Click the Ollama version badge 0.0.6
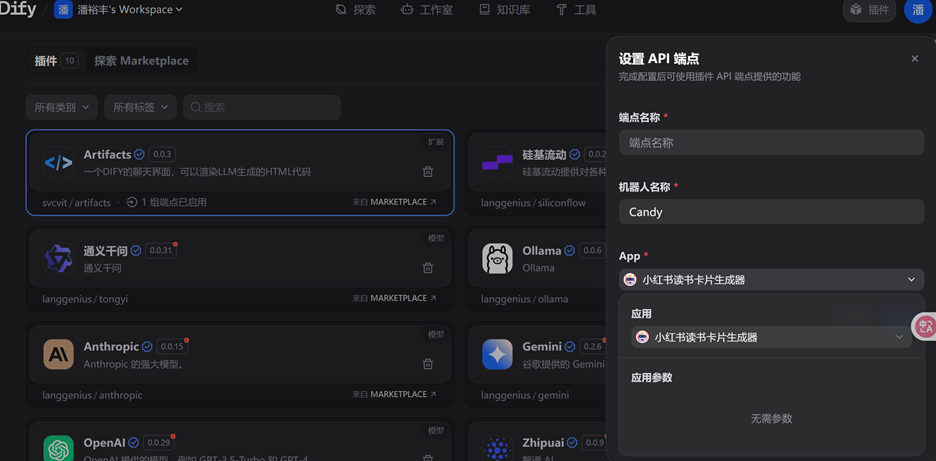 click(592, 251)
